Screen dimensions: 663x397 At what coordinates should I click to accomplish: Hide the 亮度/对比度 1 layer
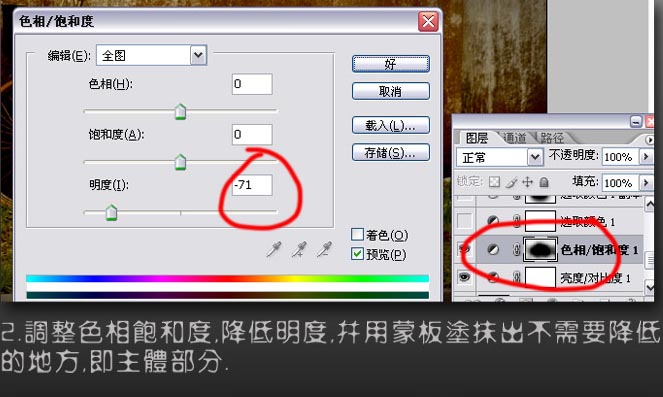tap(465, 277)
